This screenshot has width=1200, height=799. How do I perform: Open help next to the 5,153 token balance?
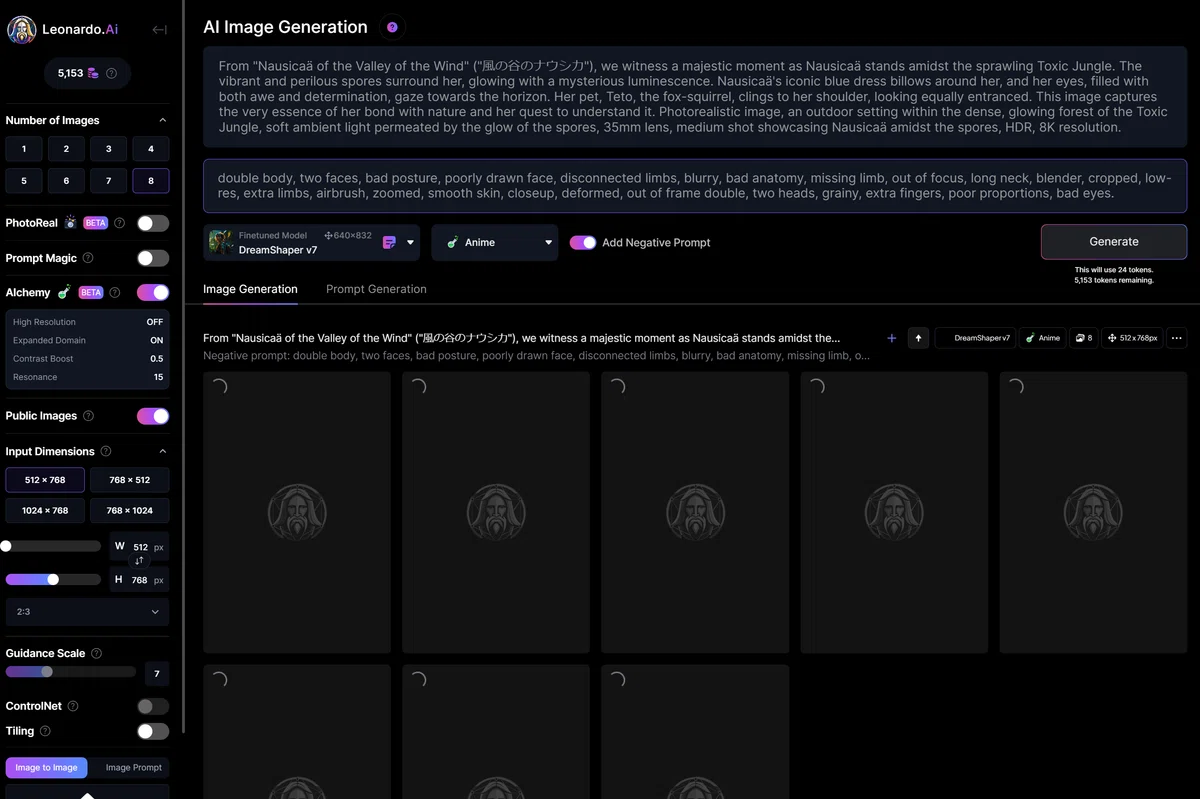click(111, 73)
